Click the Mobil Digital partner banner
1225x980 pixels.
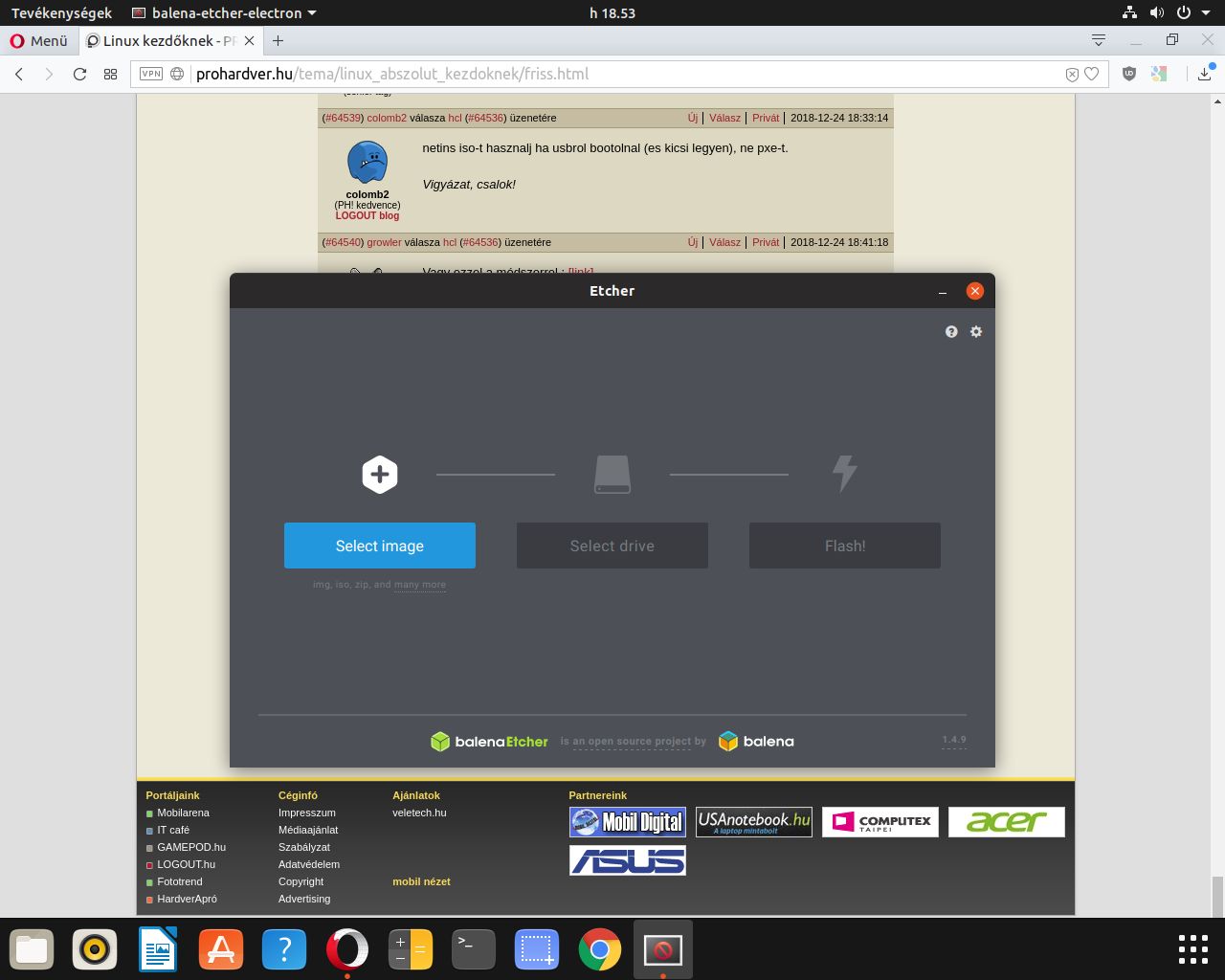[x=628, y=822]
